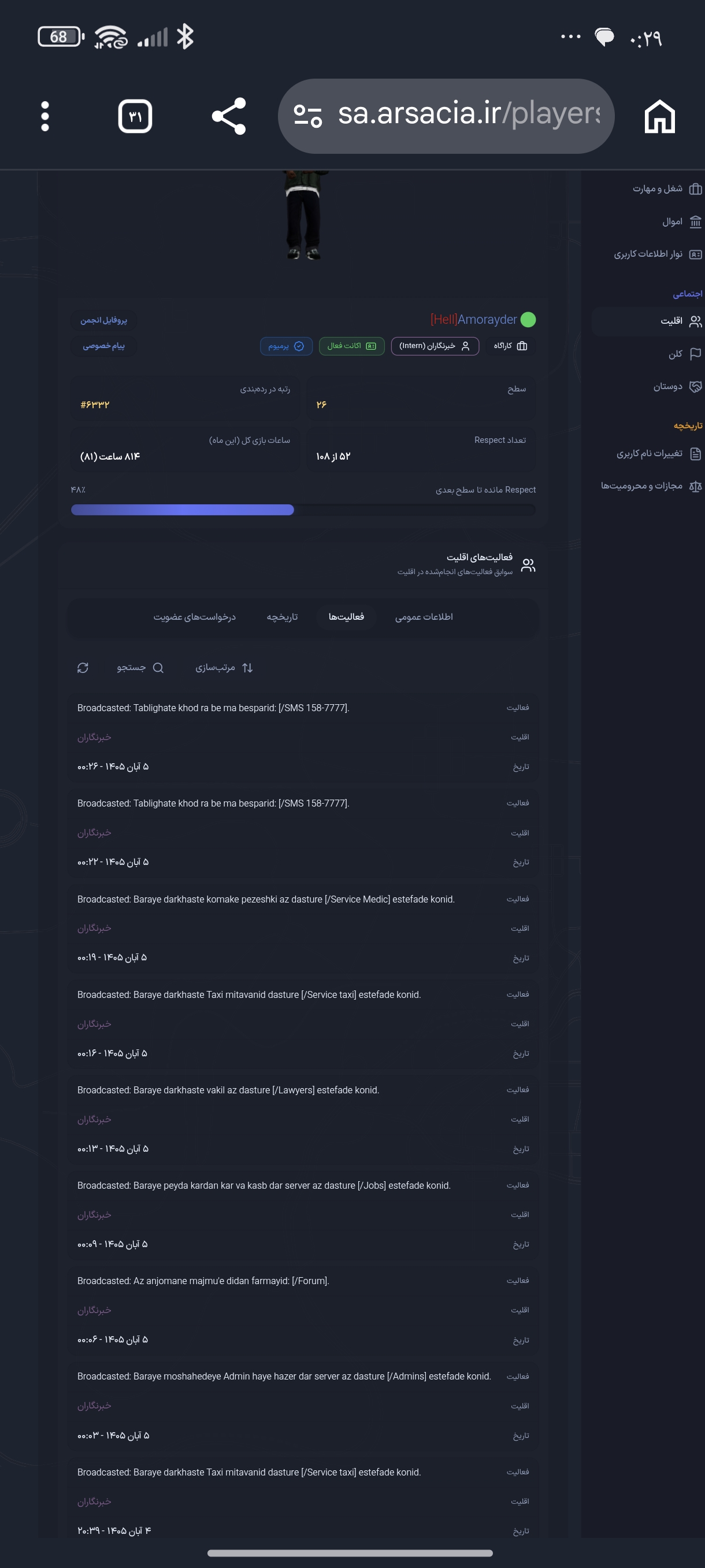Click the جستجو search button
Image resolution: width=705 pixels, height=1568 pixels.
140,668
